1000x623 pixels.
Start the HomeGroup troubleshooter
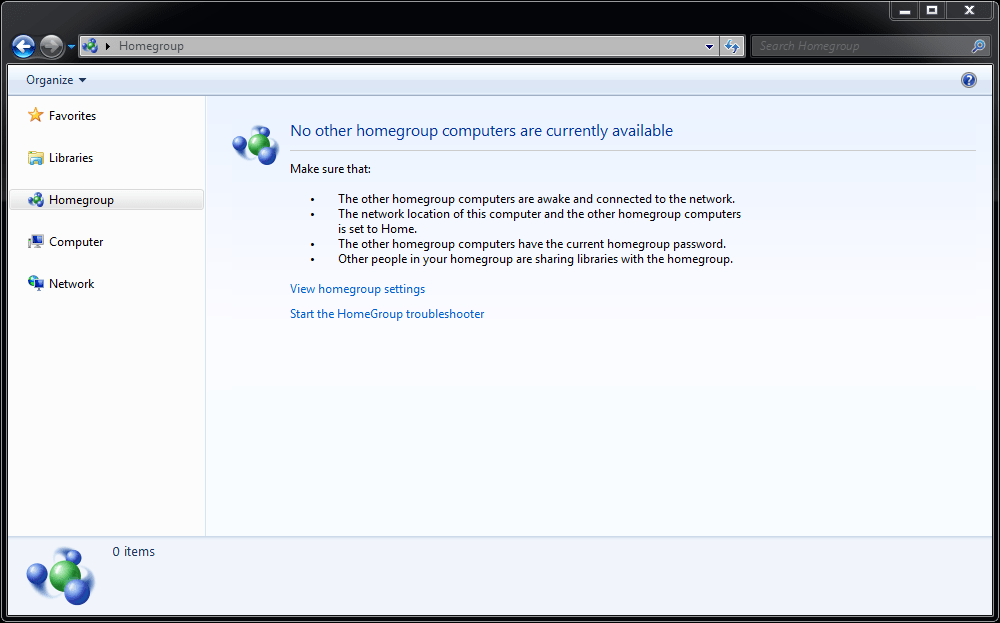387,313
